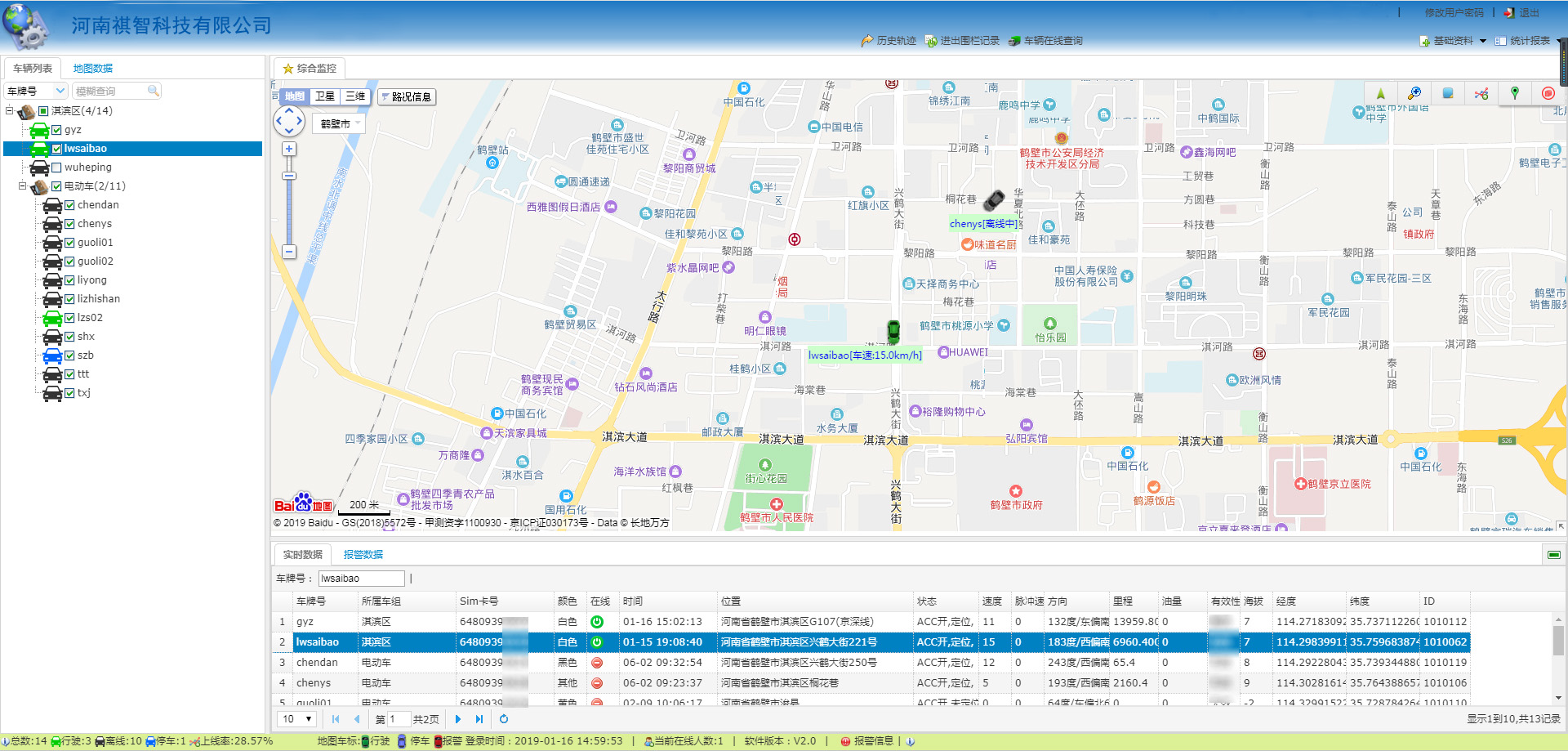This screenshot has width=1568, height=751.
Task: Switch to the 实时数据 tab
Action: (302, 555)
